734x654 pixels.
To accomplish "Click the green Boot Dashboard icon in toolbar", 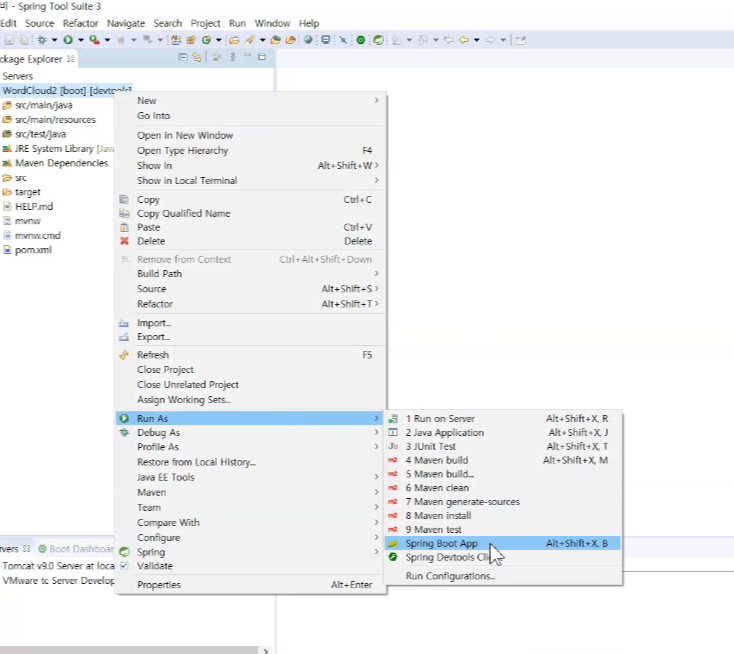I will pos(360,40).
